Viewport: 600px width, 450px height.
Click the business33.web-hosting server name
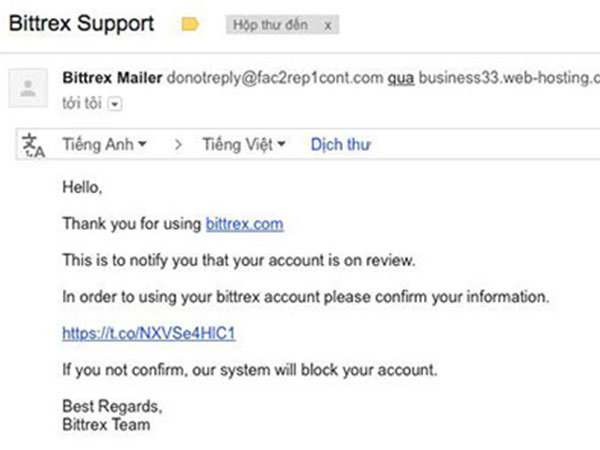pos(509,78)
